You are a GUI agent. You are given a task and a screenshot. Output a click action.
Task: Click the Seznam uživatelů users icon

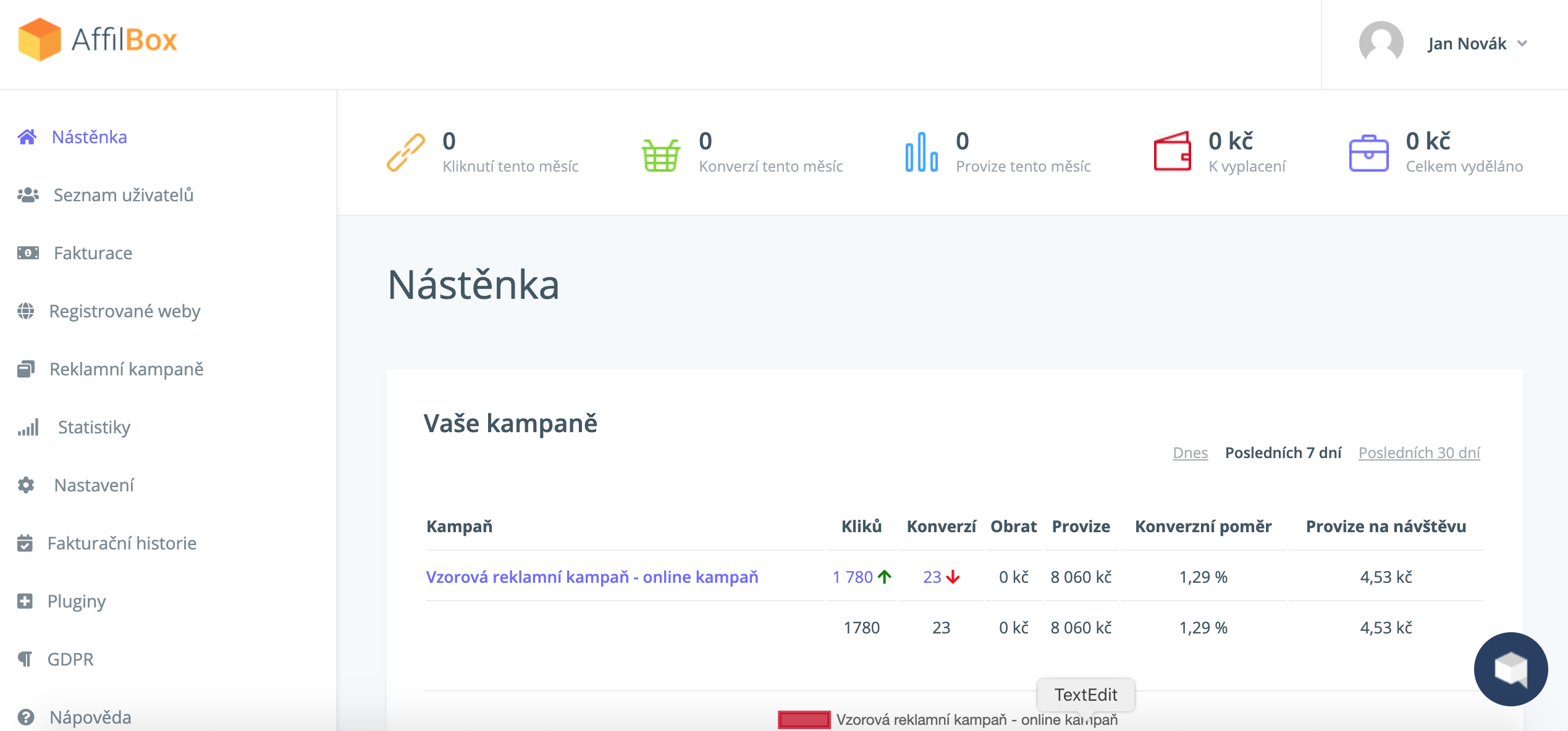click(x=28, y=195)
